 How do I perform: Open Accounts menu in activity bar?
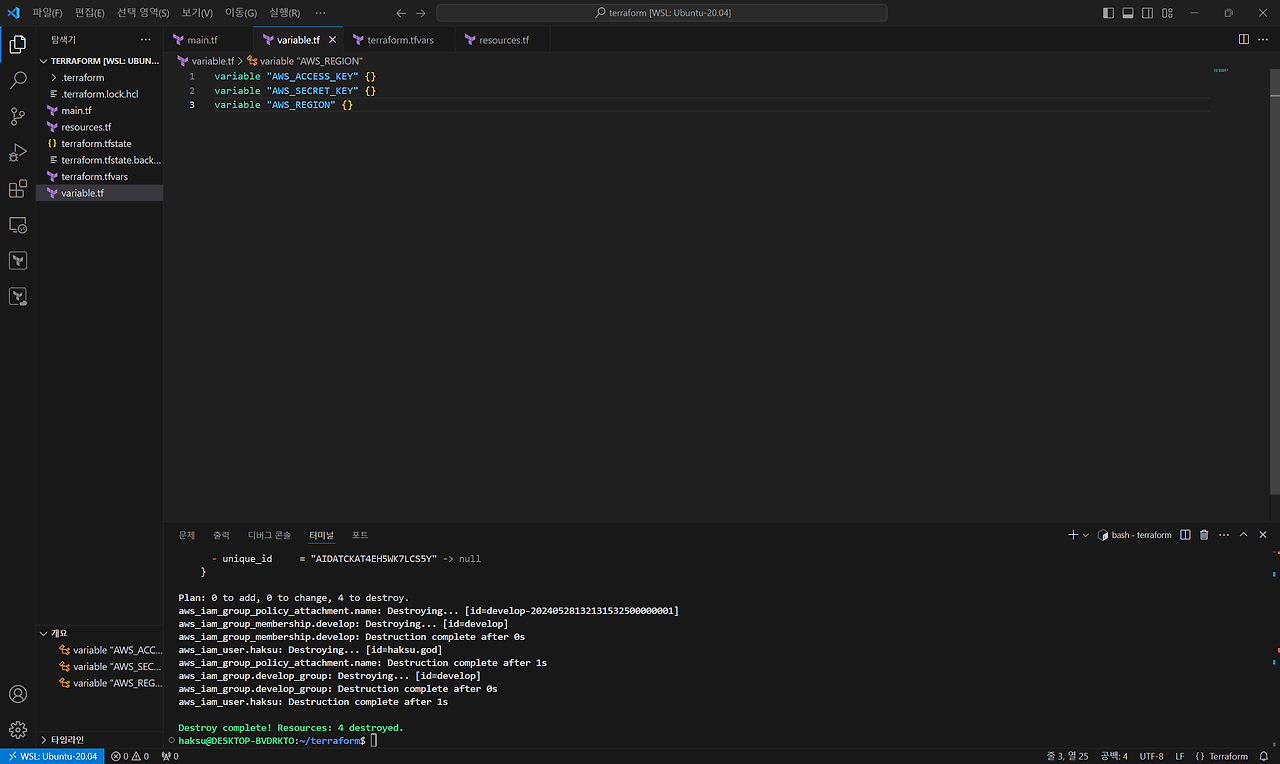coord(18,694)
